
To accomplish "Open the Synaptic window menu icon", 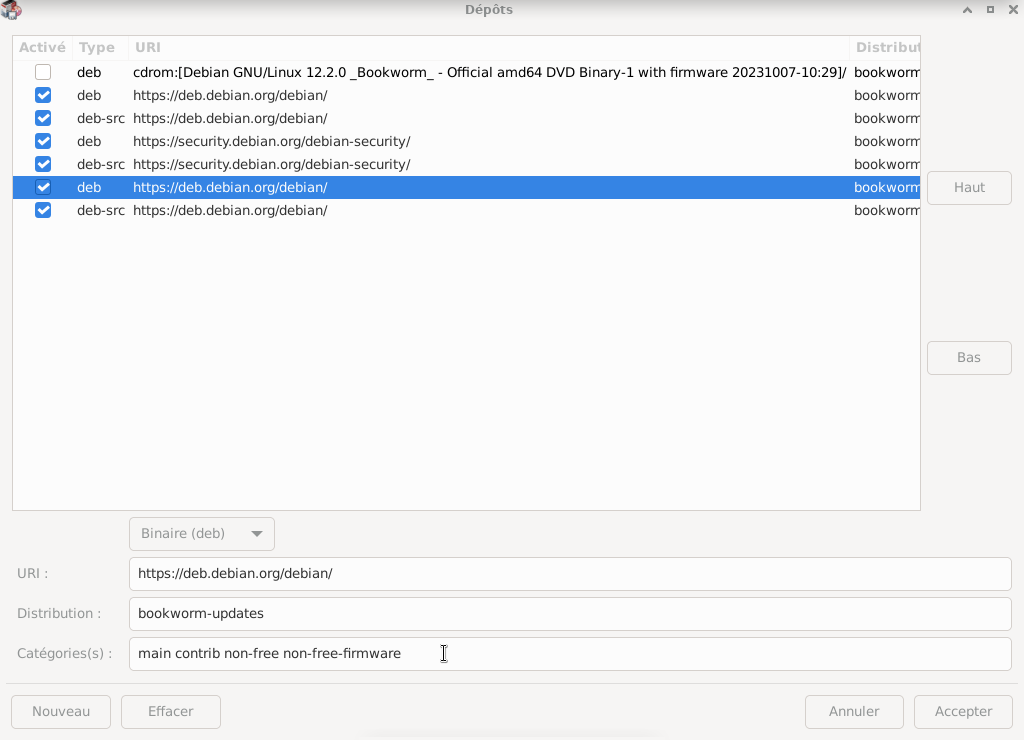I will pyautogui.click(x=11, y=10).
